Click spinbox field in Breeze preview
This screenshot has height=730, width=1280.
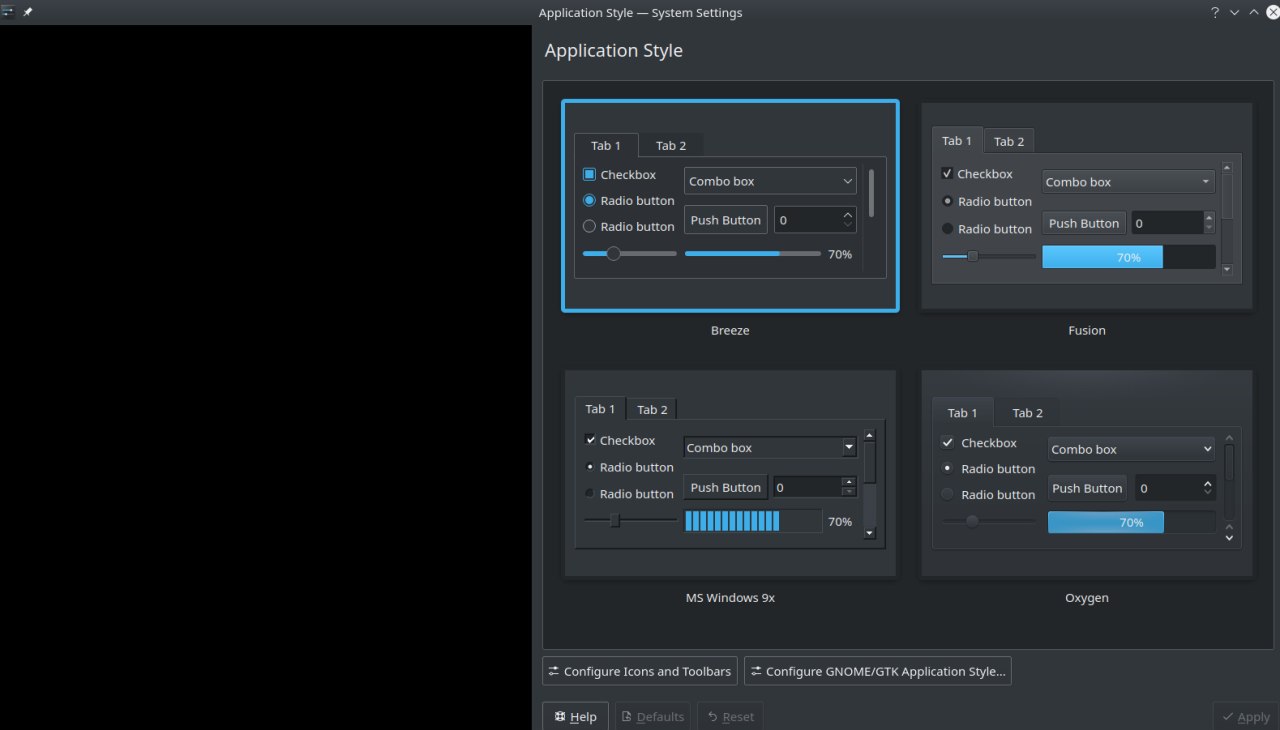816,220
